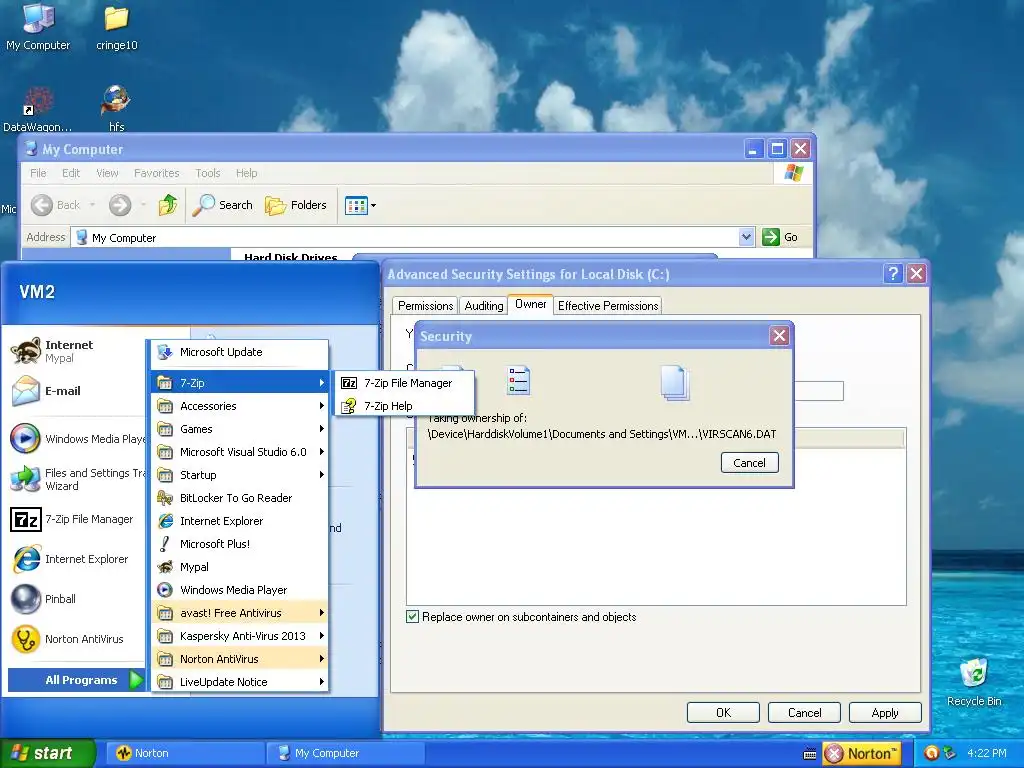Open Help menu in My Computer
1024x768 pixels.
coord(246,173)
